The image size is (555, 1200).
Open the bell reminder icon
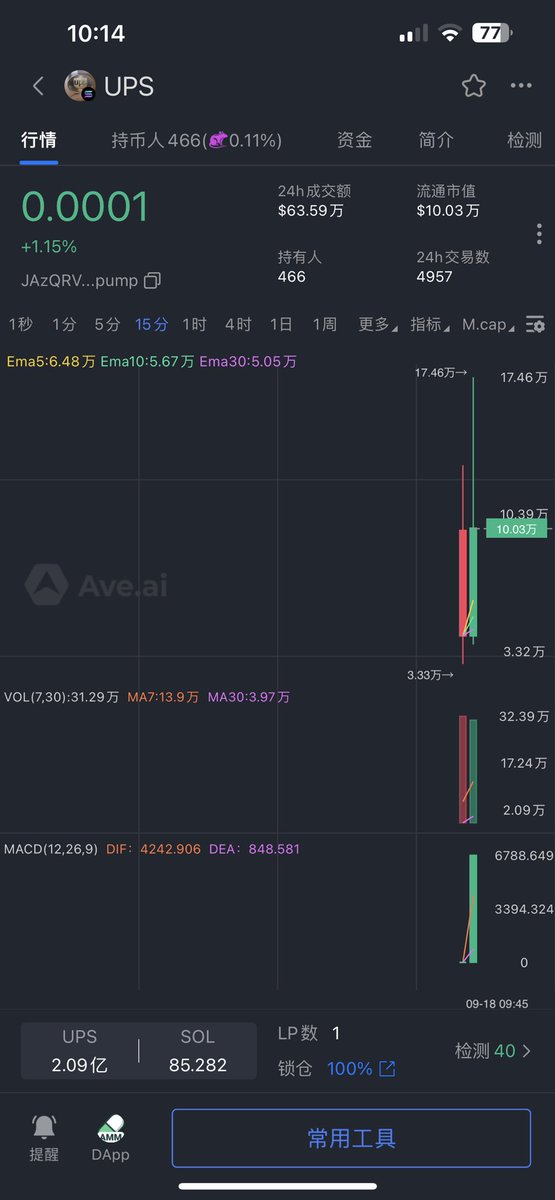44,1128
